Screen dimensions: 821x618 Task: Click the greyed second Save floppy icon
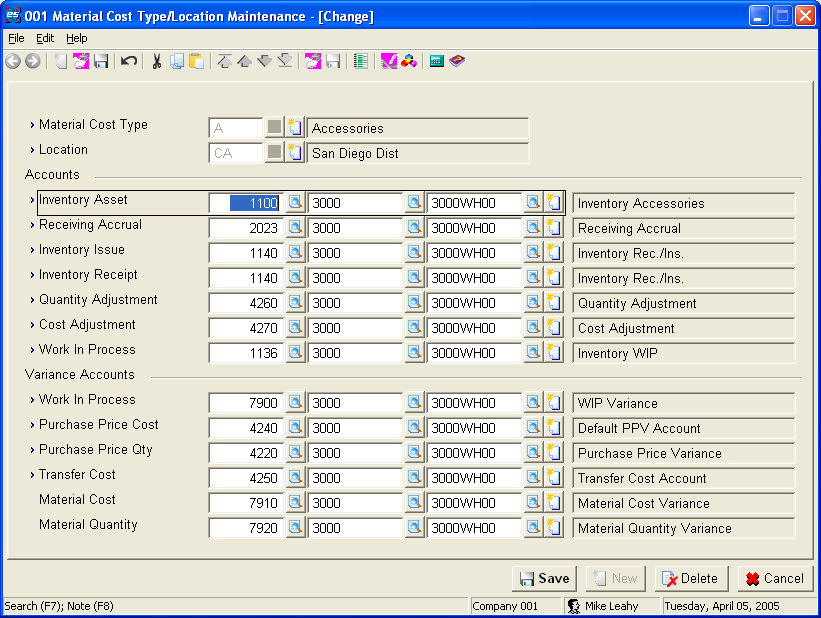333,61
